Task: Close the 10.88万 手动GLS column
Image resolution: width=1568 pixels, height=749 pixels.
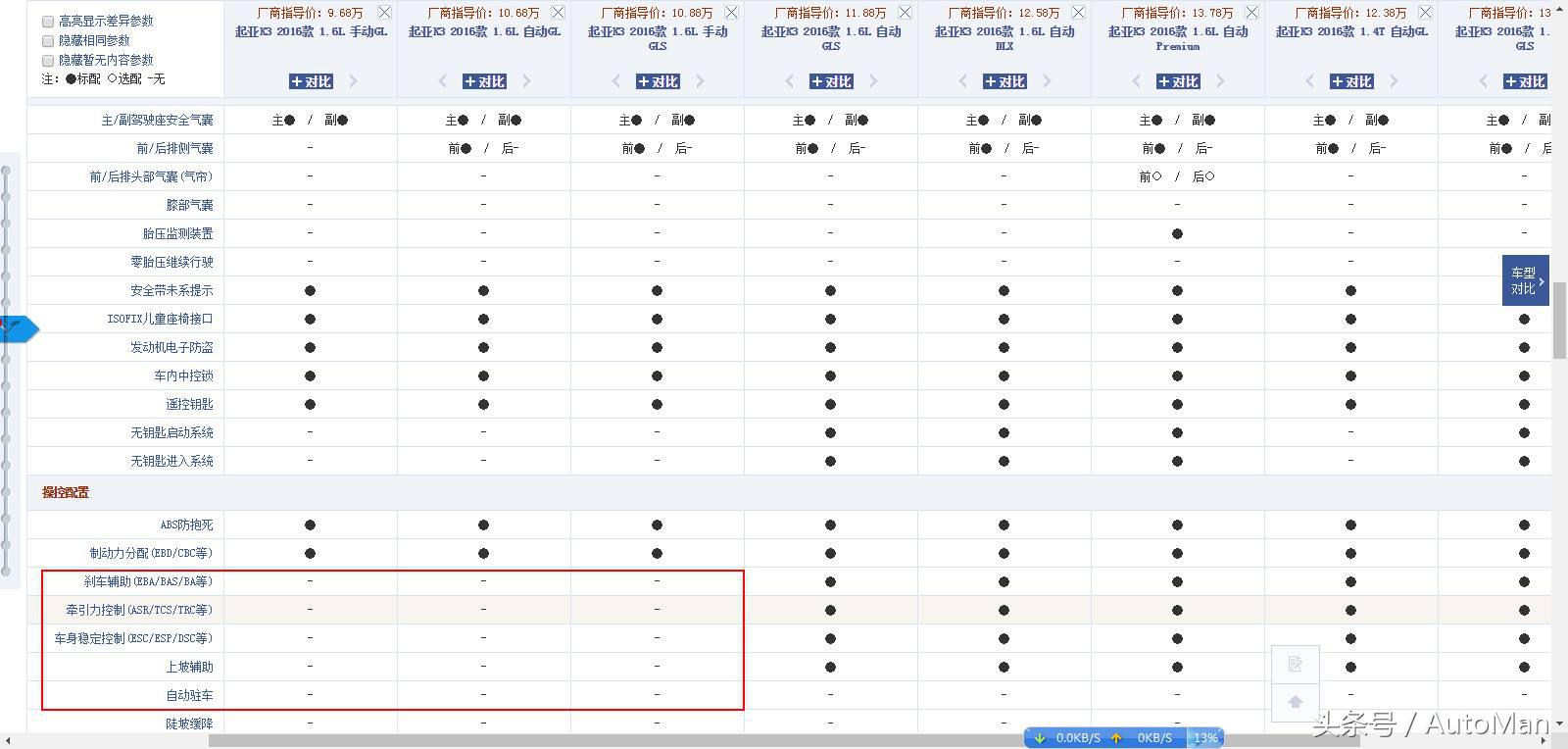Action: pyautogui.click(x=731, y=13)
